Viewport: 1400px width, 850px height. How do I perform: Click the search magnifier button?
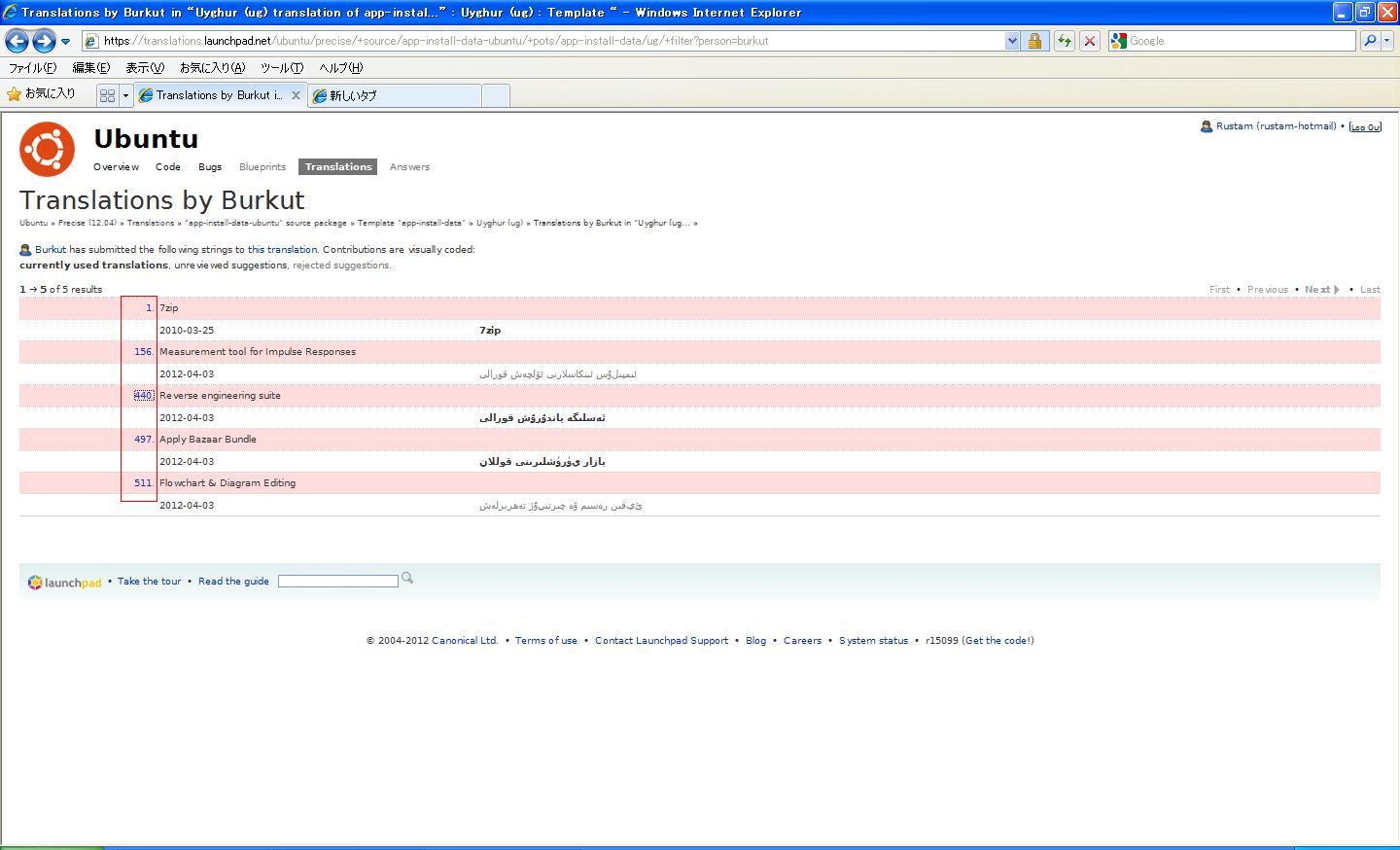(1370, 41)
